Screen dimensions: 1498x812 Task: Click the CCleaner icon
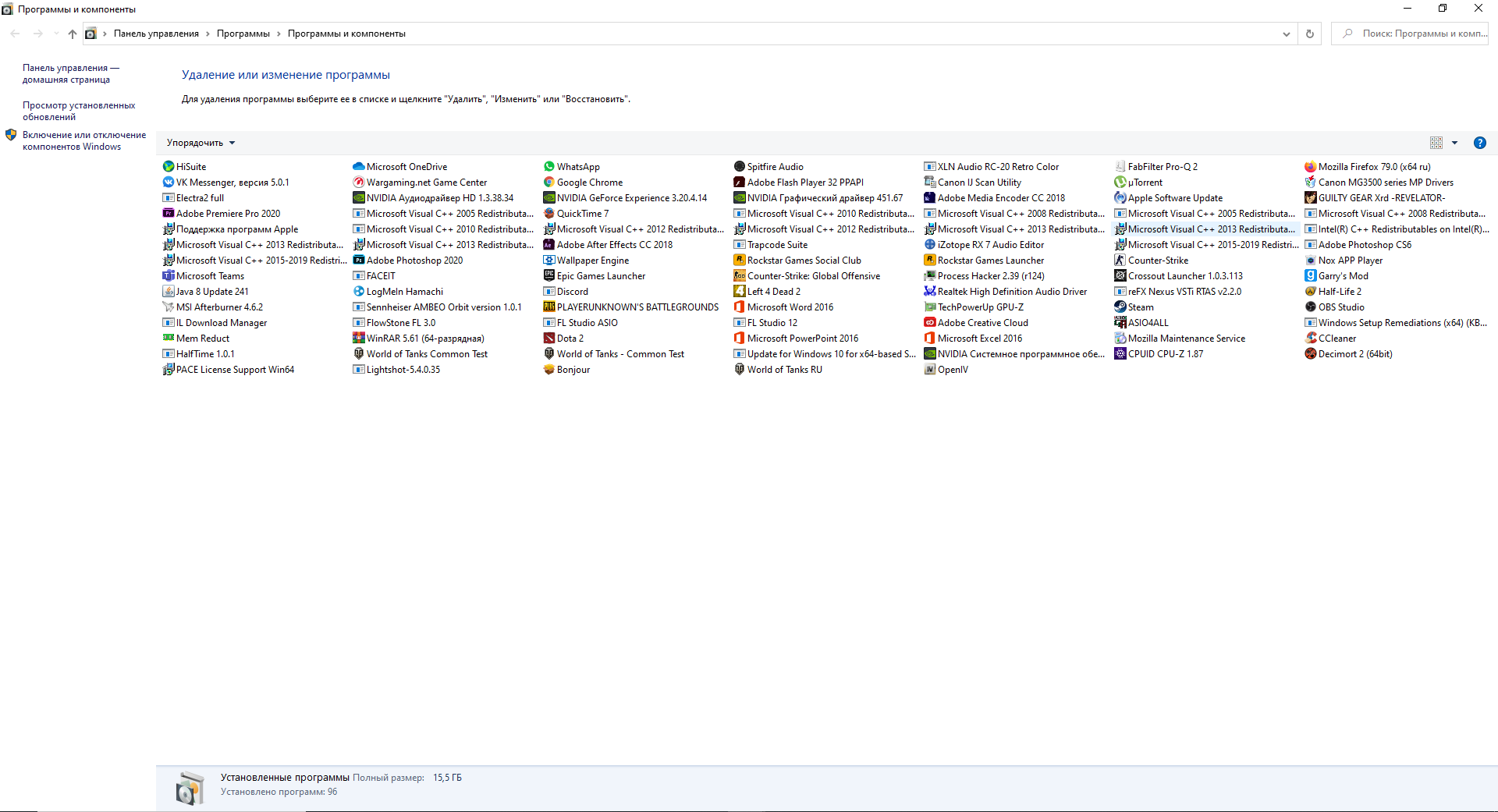pyautogui.click(x=1311, y=338)
